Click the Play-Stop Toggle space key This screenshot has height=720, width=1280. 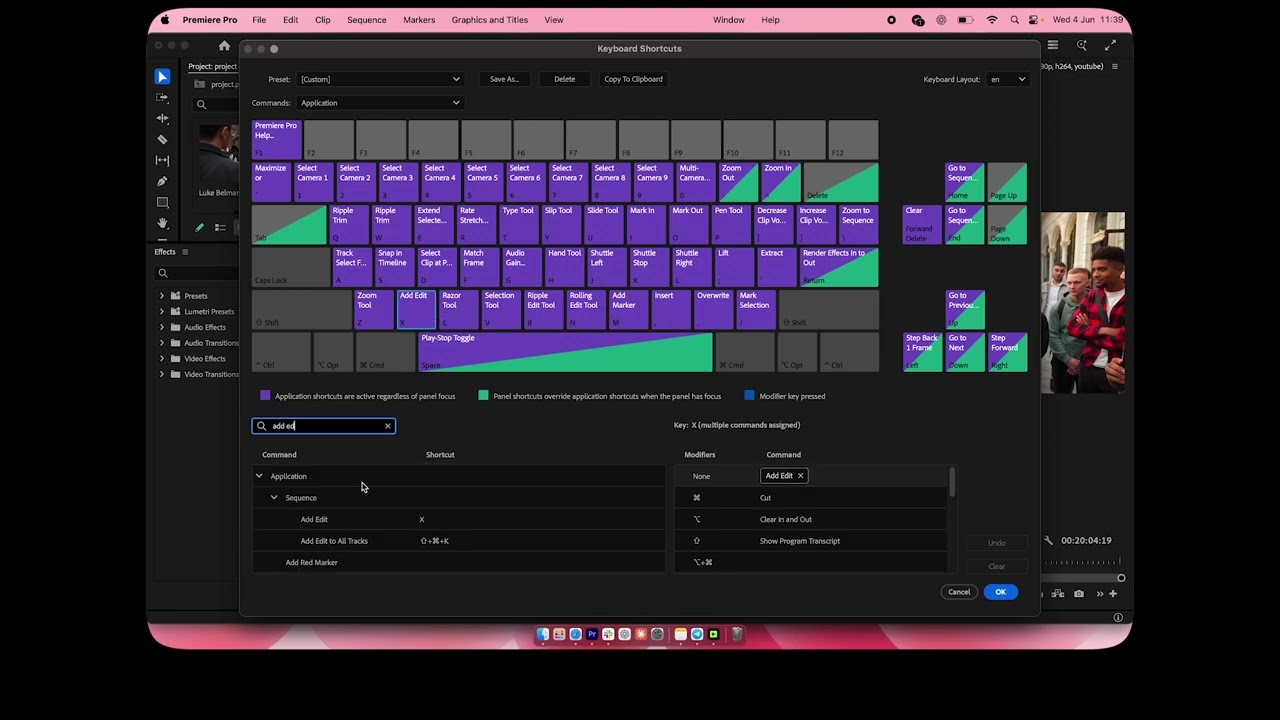565,353
